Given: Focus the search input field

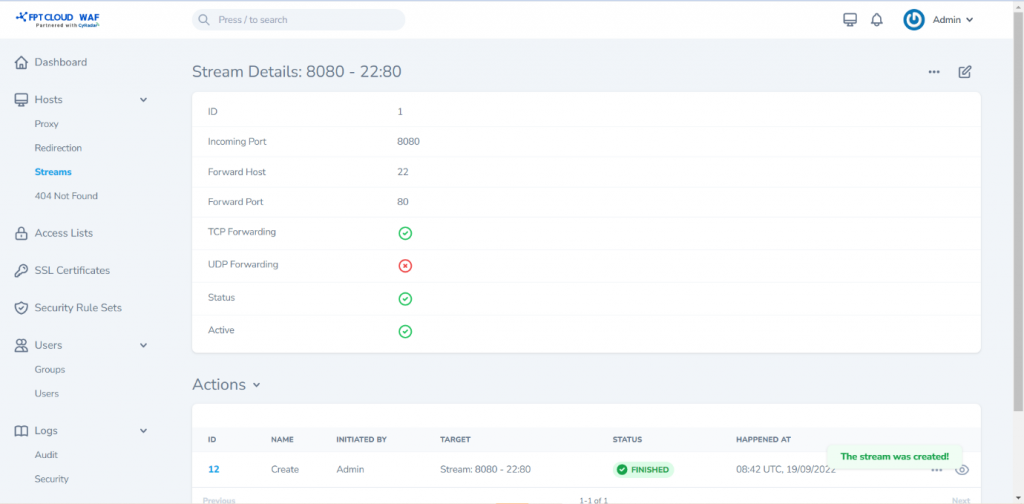Looking at the screenshot, I should pyautogui.click(x=298, y=20).
